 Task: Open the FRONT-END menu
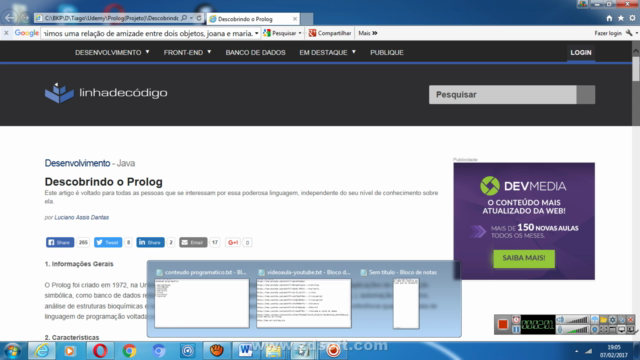tap(187, 52)
